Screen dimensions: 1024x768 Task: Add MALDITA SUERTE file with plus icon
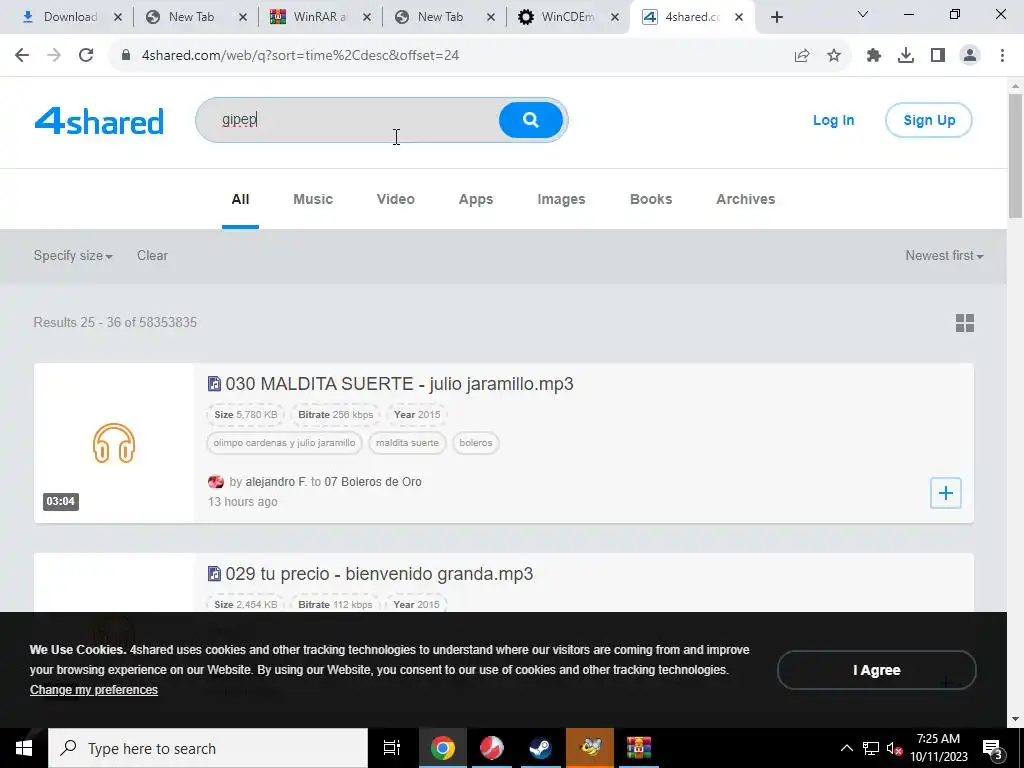coord(945,493)
